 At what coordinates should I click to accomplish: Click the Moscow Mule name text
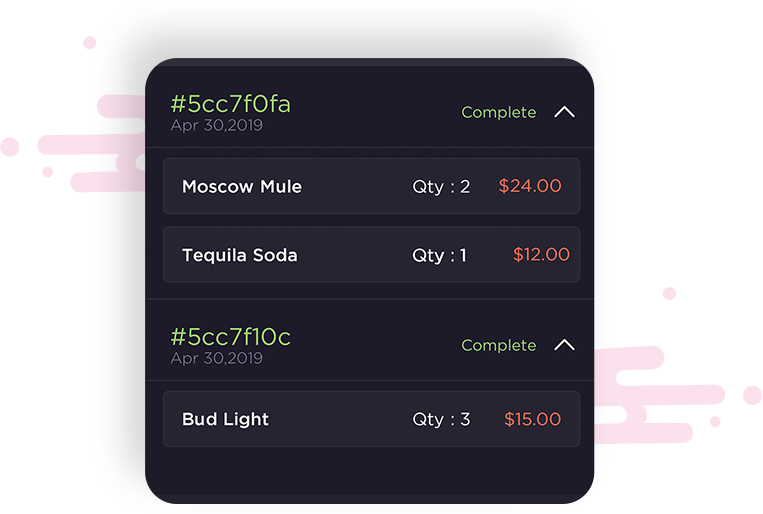tap(241, 186)
